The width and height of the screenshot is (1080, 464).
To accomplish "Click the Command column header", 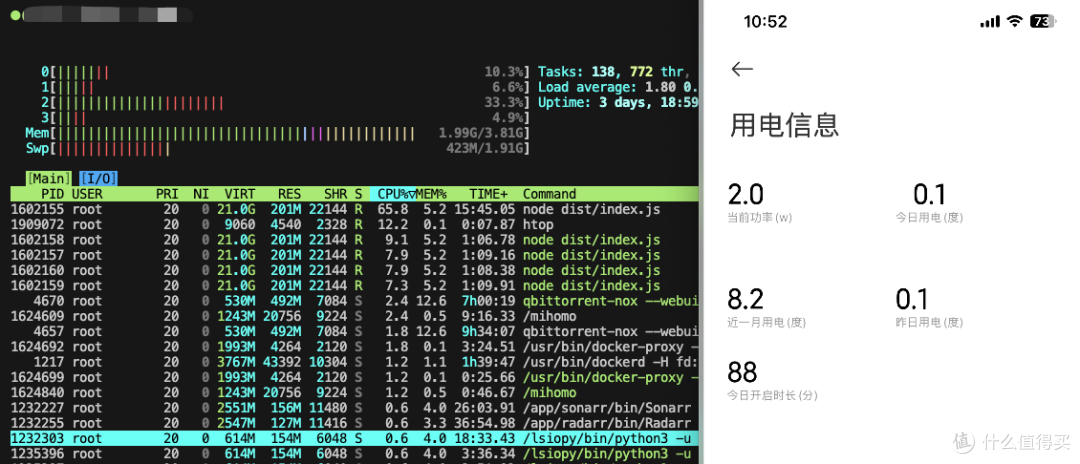I will tap(549, 194).
